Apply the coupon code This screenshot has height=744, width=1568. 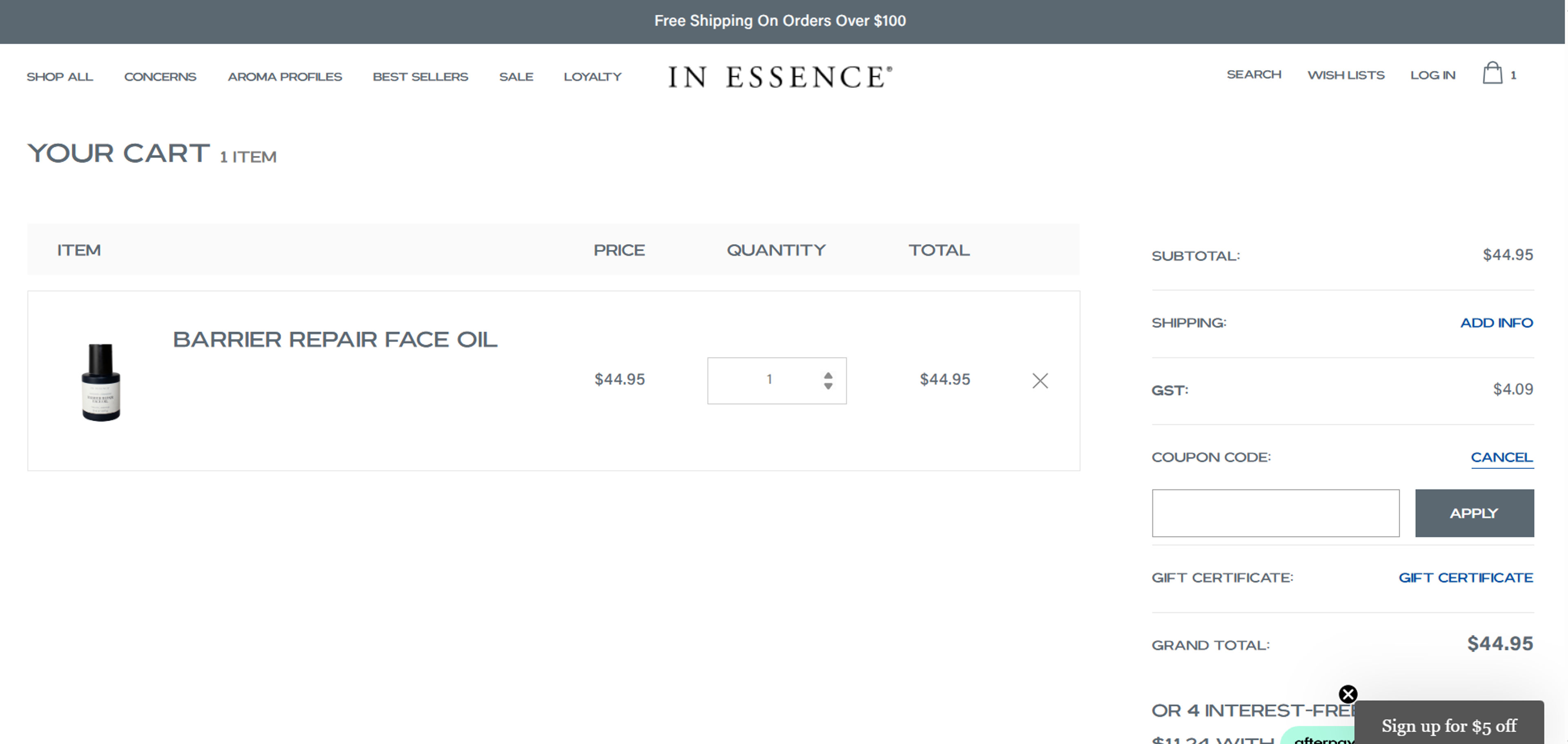click(1474, 513)
